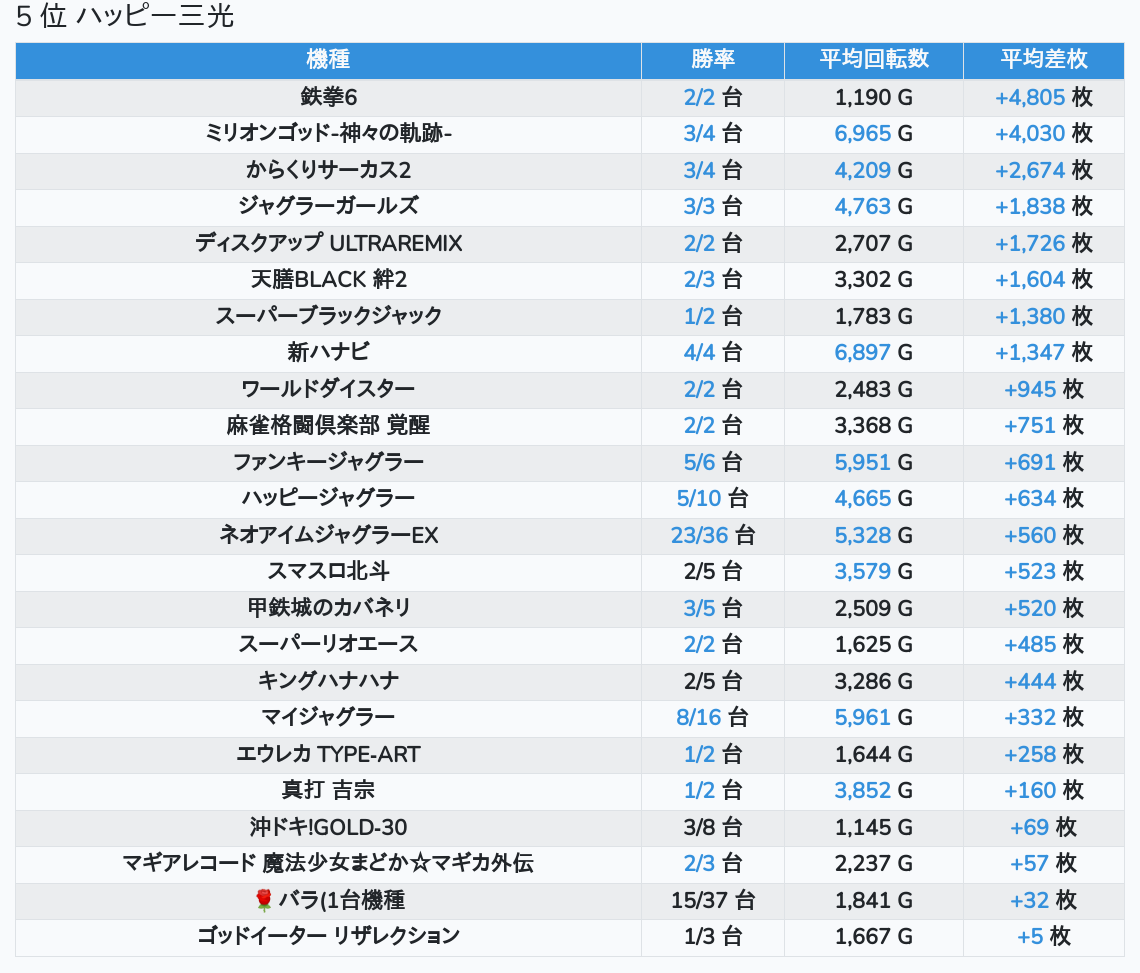Click the +1,726 枚 difference value
Viewport: 1140px width, 973px height.
[1043, 243]
